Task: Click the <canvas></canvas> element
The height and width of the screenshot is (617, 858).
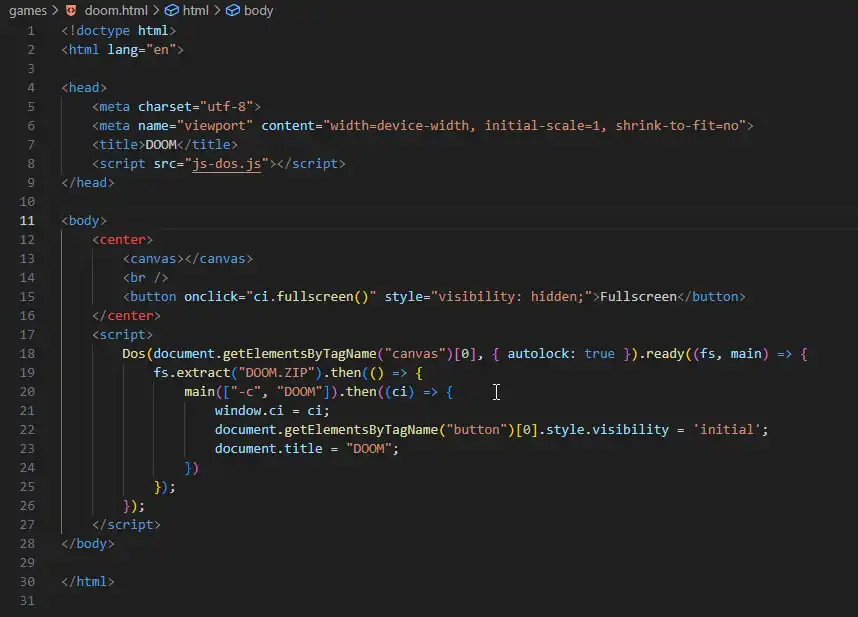Action: [x=188, y=259]
